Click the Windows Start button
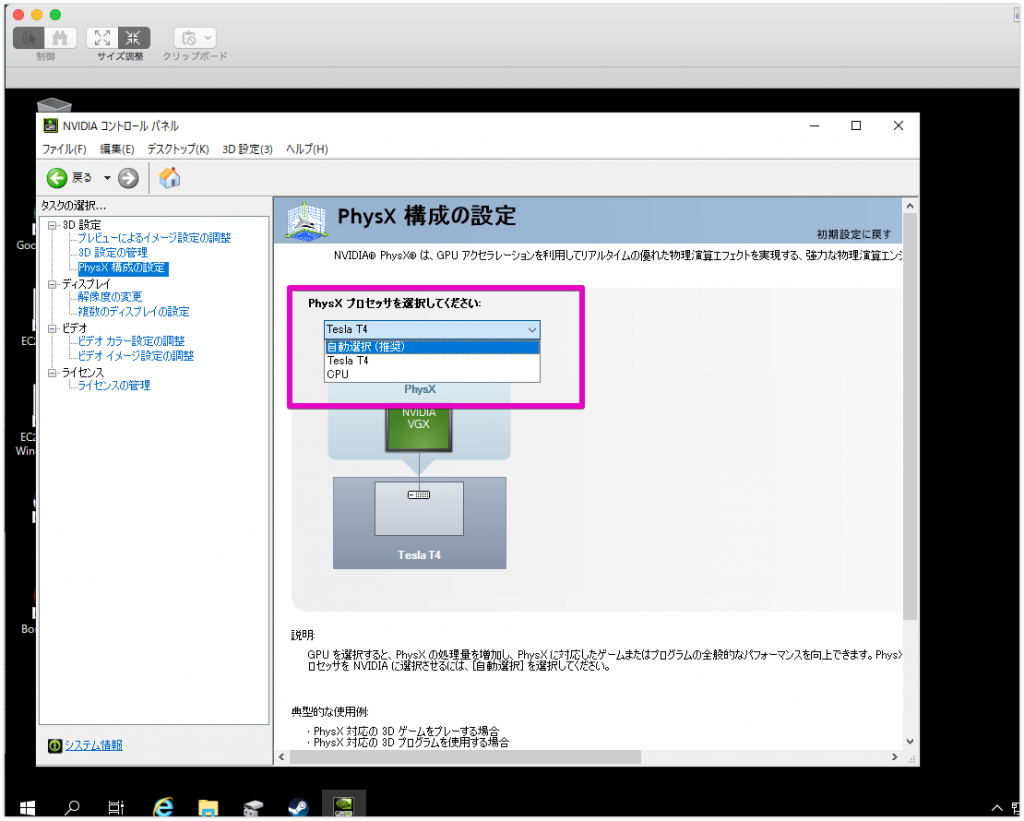Image resolution: width=1024 pixels, height=821 pixels. 27,806
